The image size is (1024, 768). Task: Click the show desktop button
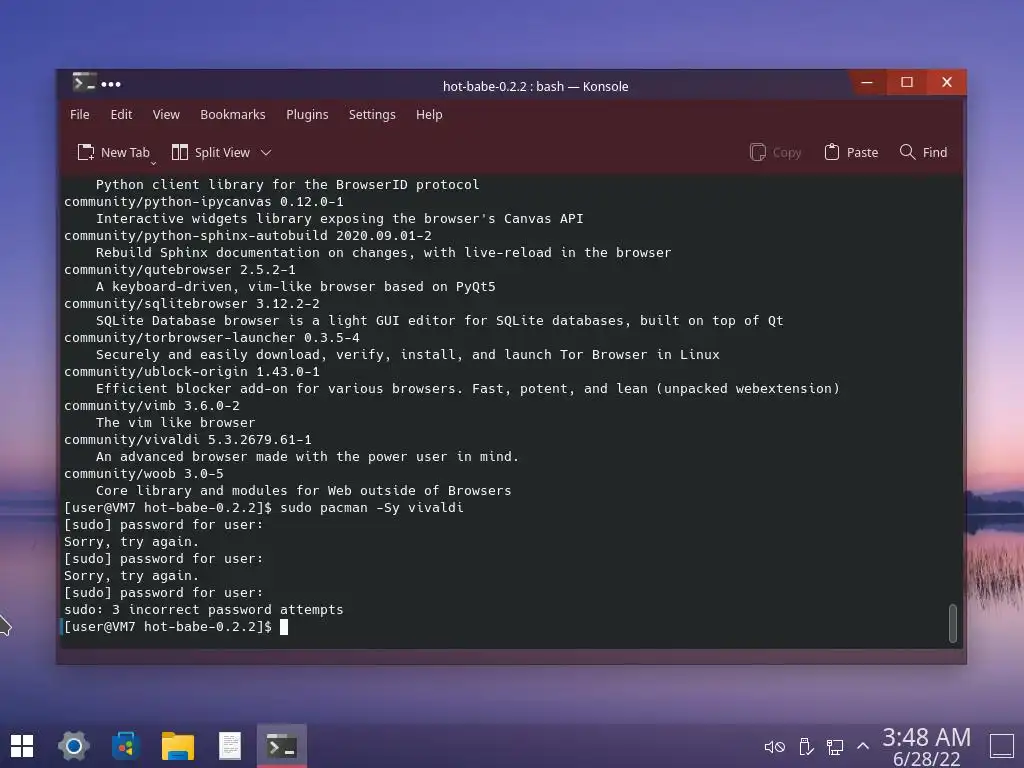point(1002,746)
